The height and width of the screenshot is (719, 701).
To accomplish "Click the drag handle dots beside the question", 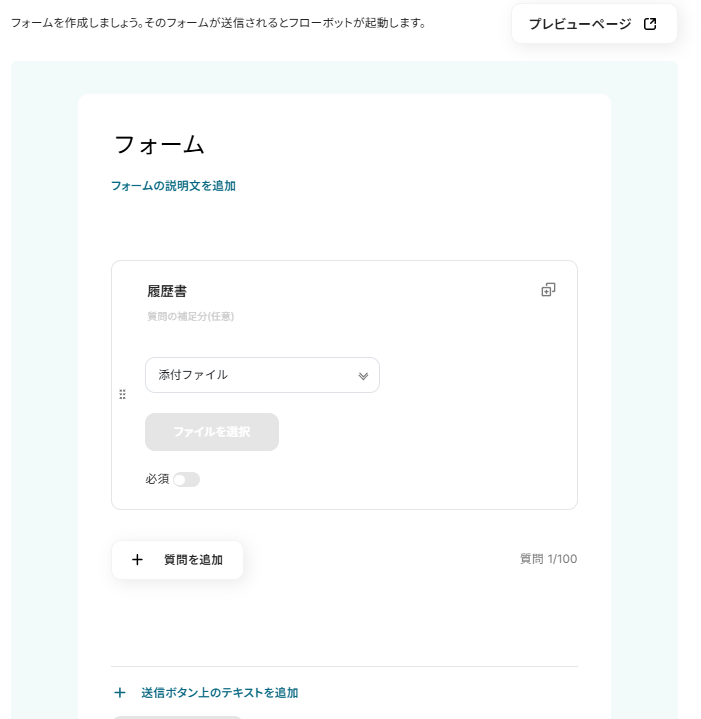I will (122, 394).
